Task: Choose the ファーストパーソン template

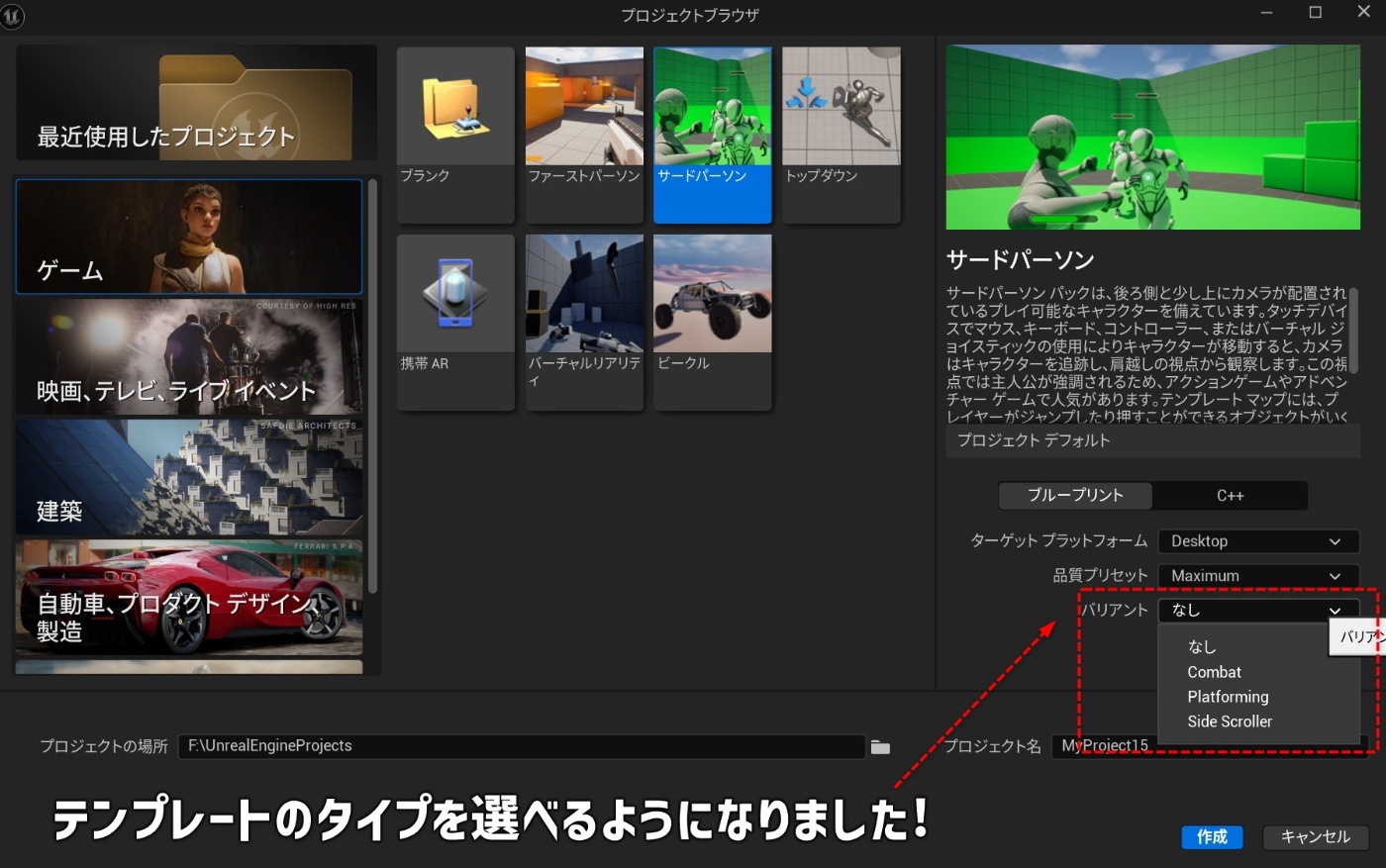Action: (584, 135)
